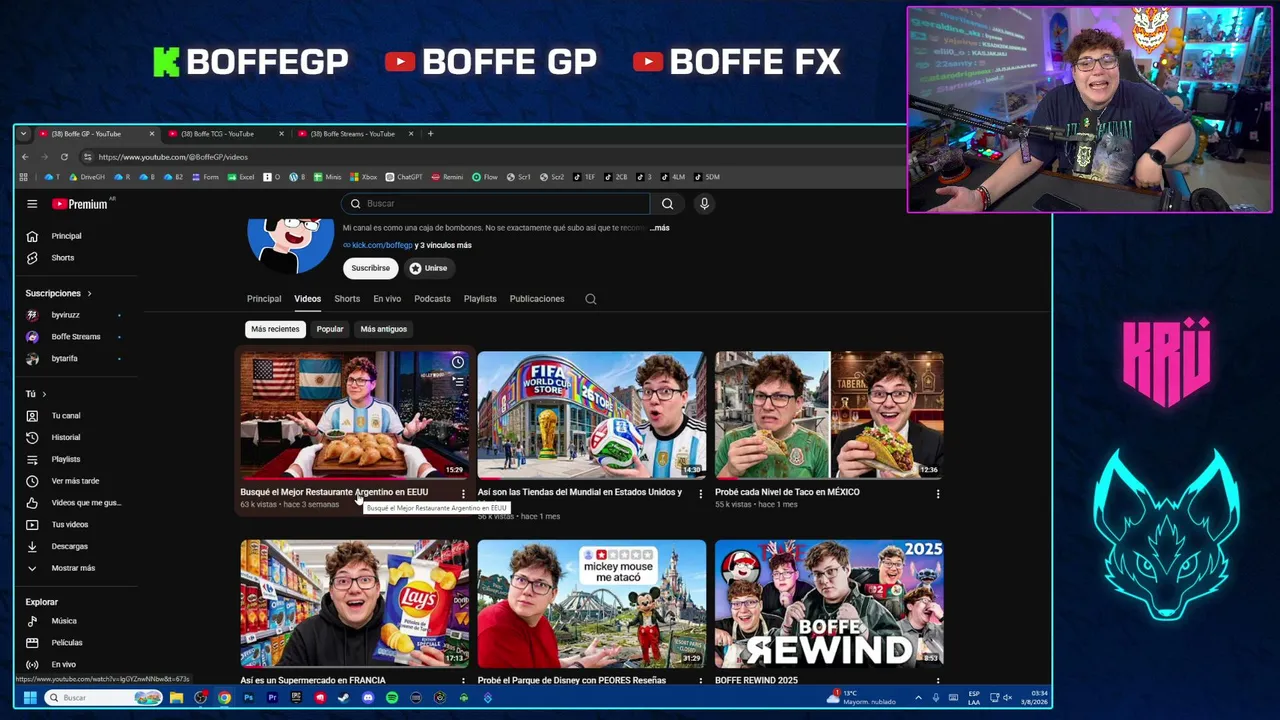Open Discord from the taskbar

click(x=368, y=698)
